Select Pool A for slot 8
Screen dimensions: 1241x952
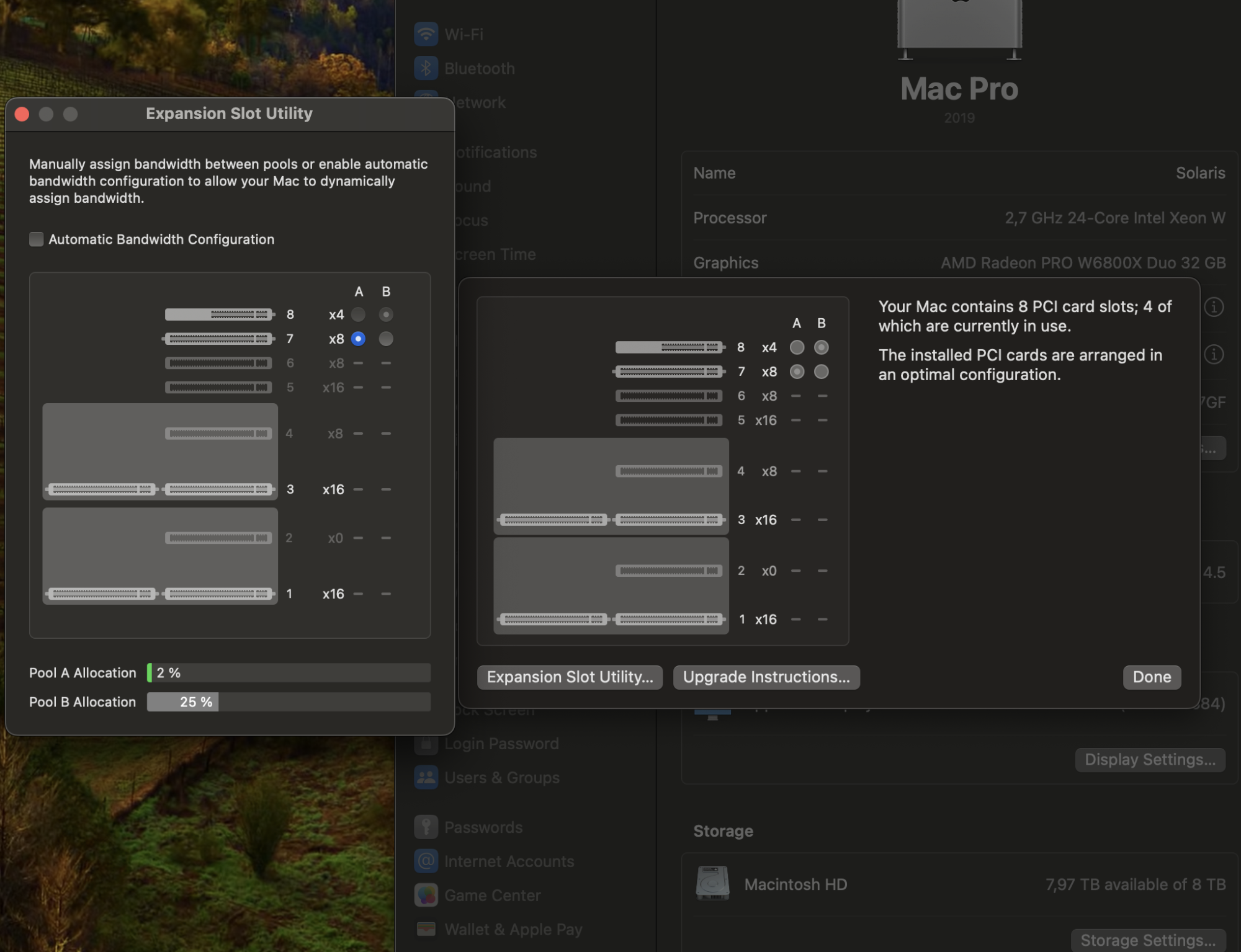pyautogui.click(x=358, y=314)
